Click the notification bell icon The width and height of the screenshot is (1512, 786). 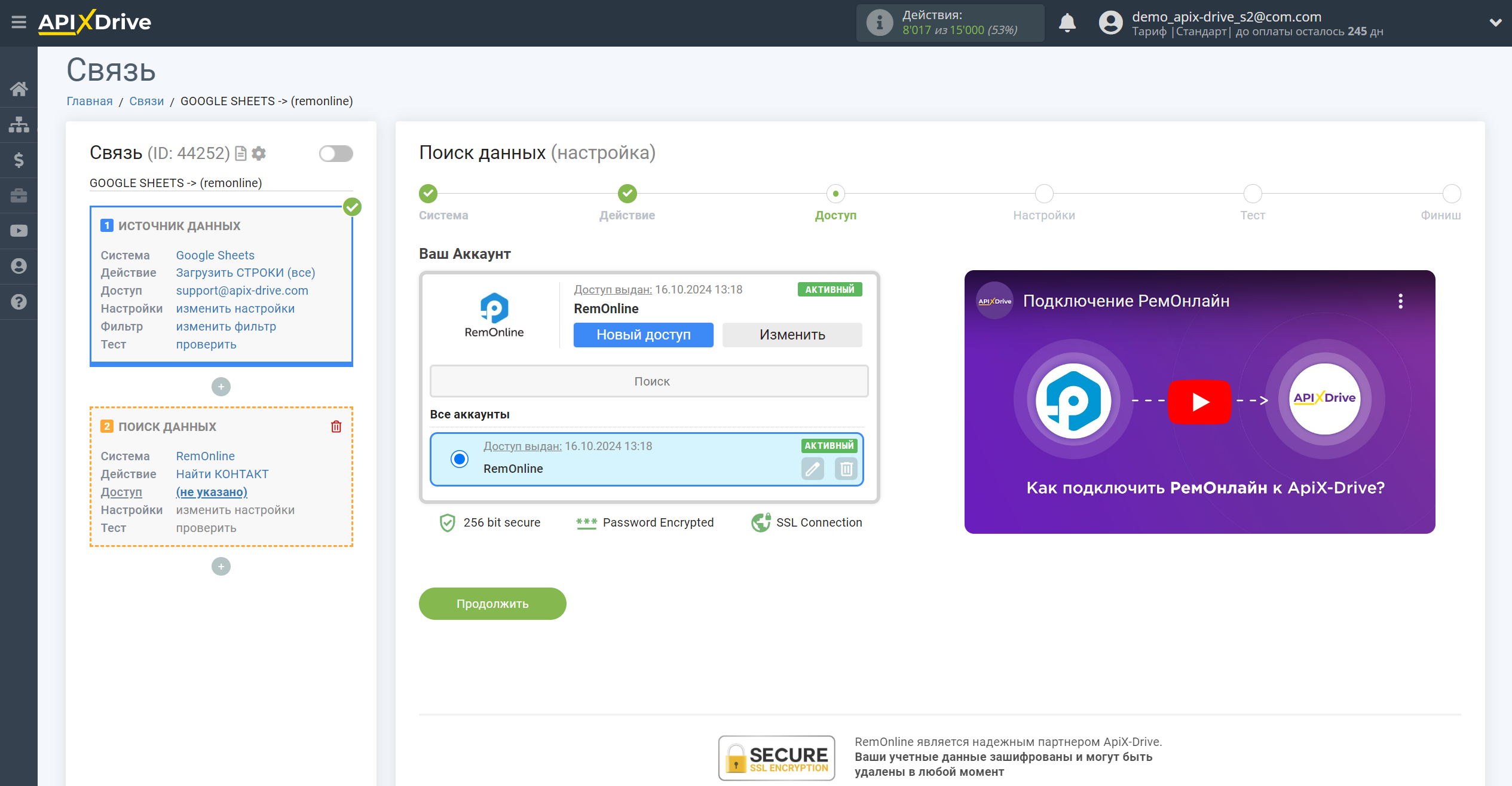coord(1068,22)
